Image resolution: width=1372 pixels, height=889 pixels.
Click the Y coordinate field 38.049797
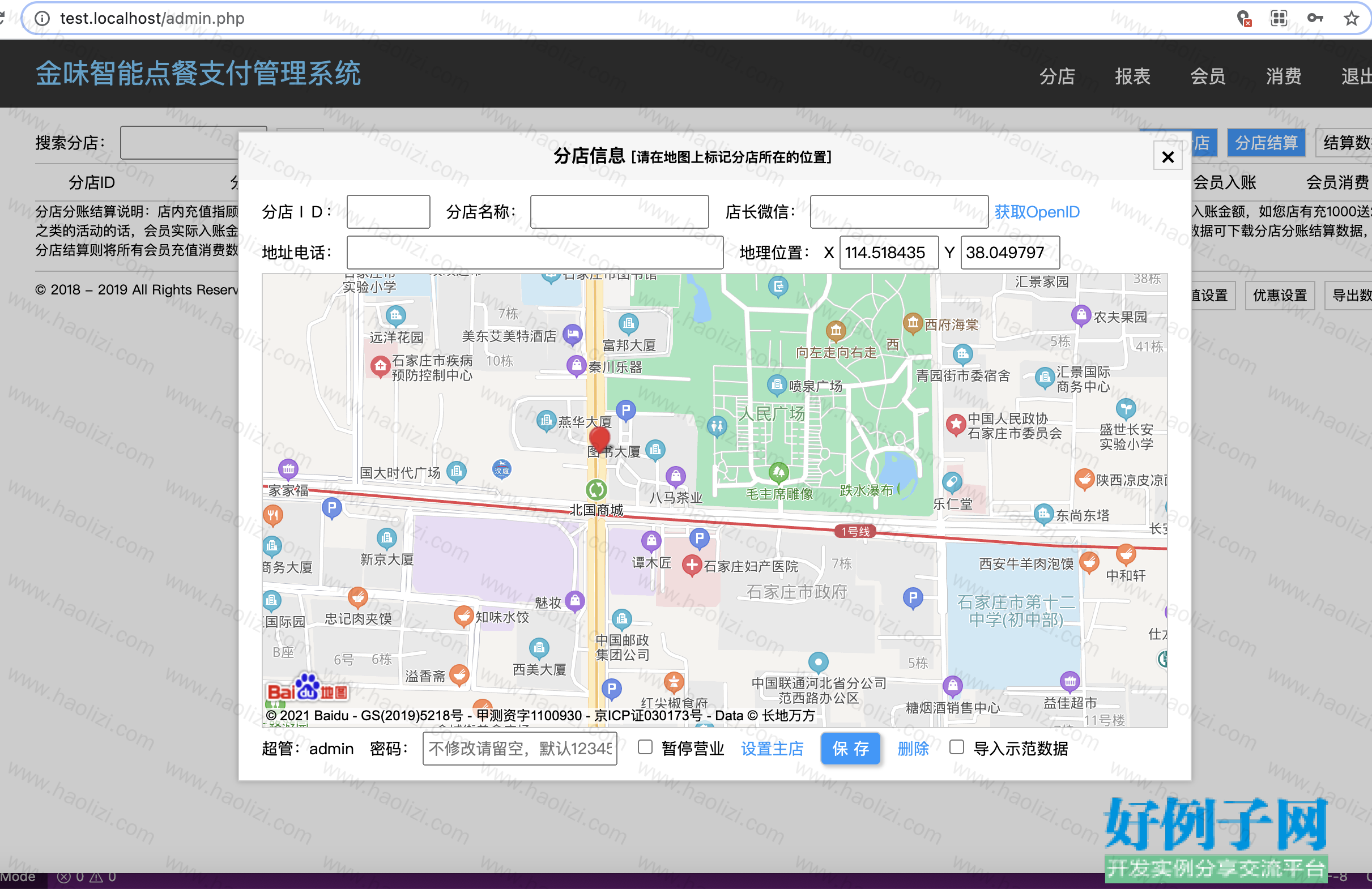coord(1010,253)
